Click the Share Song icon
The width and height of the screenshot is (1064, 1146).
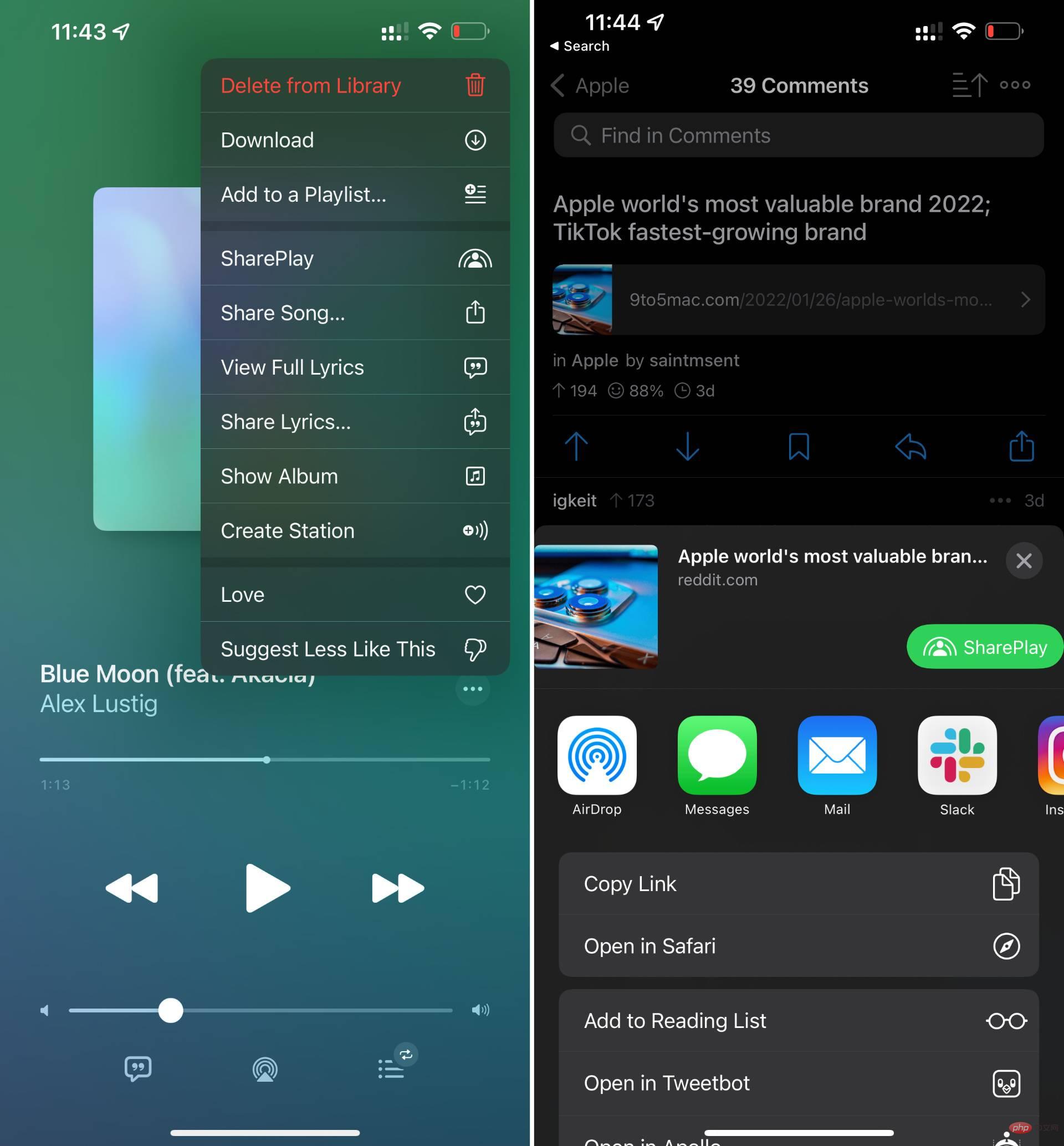(x=475, y=313)
